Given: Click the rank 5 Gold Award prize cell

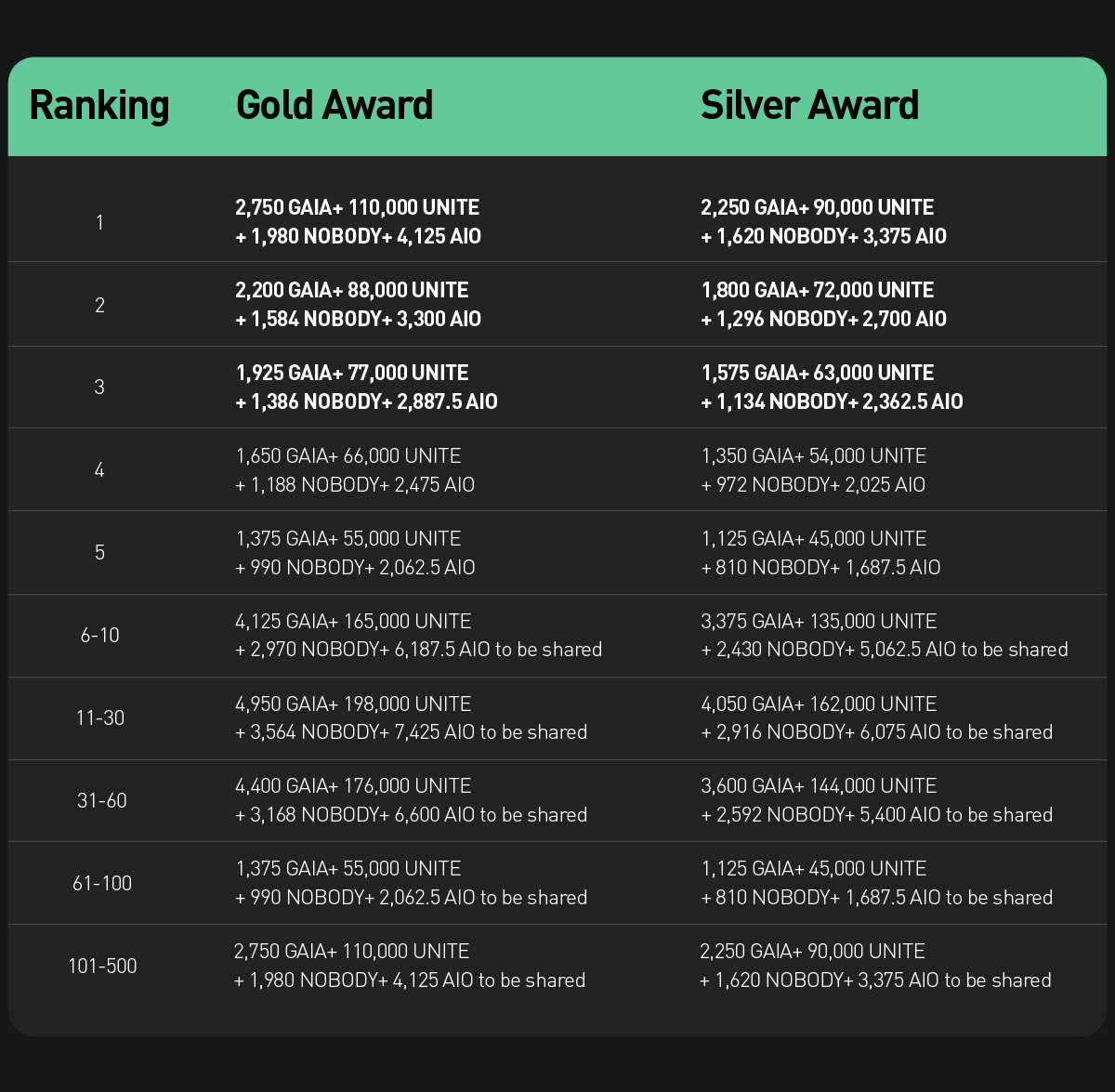Looking at the screenshot, I should [x=355, y=553].
